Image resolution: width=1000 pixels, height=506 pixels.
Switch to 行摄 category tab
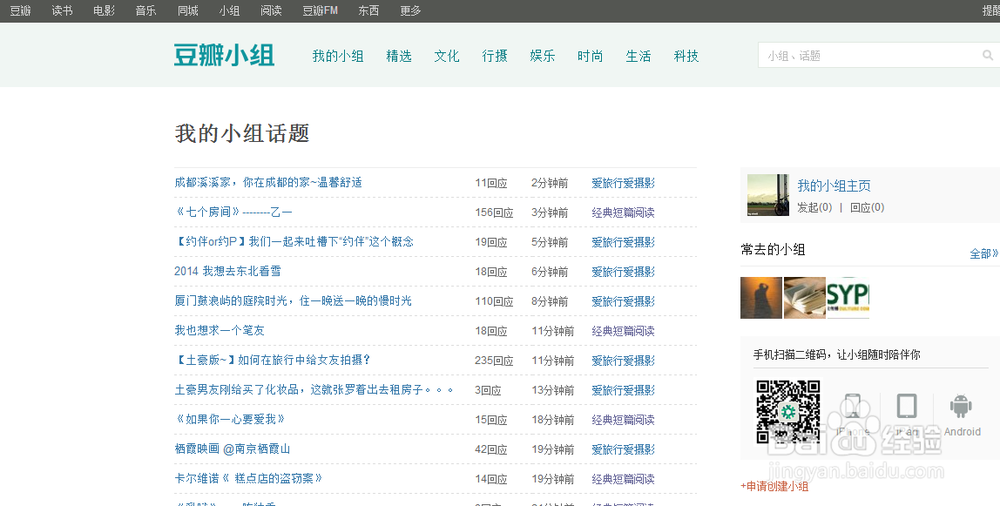coord(495,56)
